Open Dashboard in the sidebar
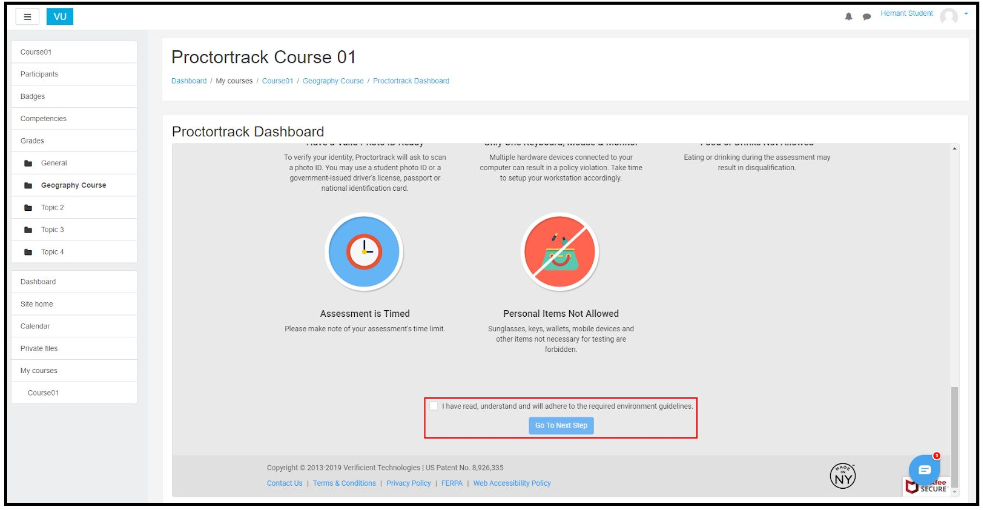This screenshot has width=983, height=510. pos(74,282)
